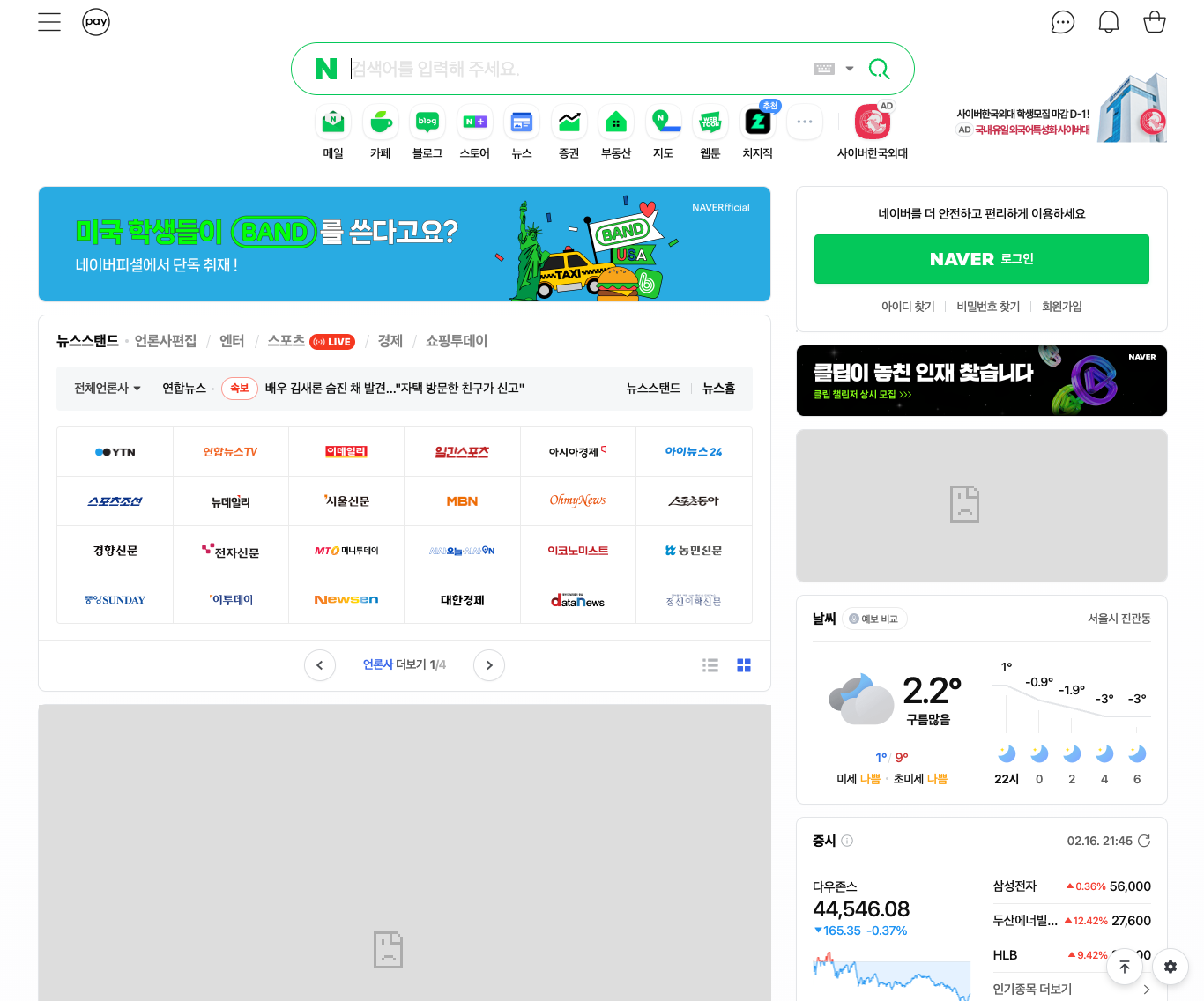Open the on-screen keyboard icon
1204x1001 pixels.
[x=824, y=69]
